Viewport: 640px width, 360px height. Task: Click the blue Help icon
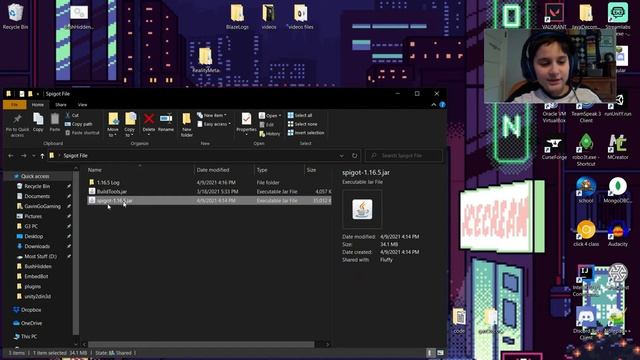coord(442,105)
